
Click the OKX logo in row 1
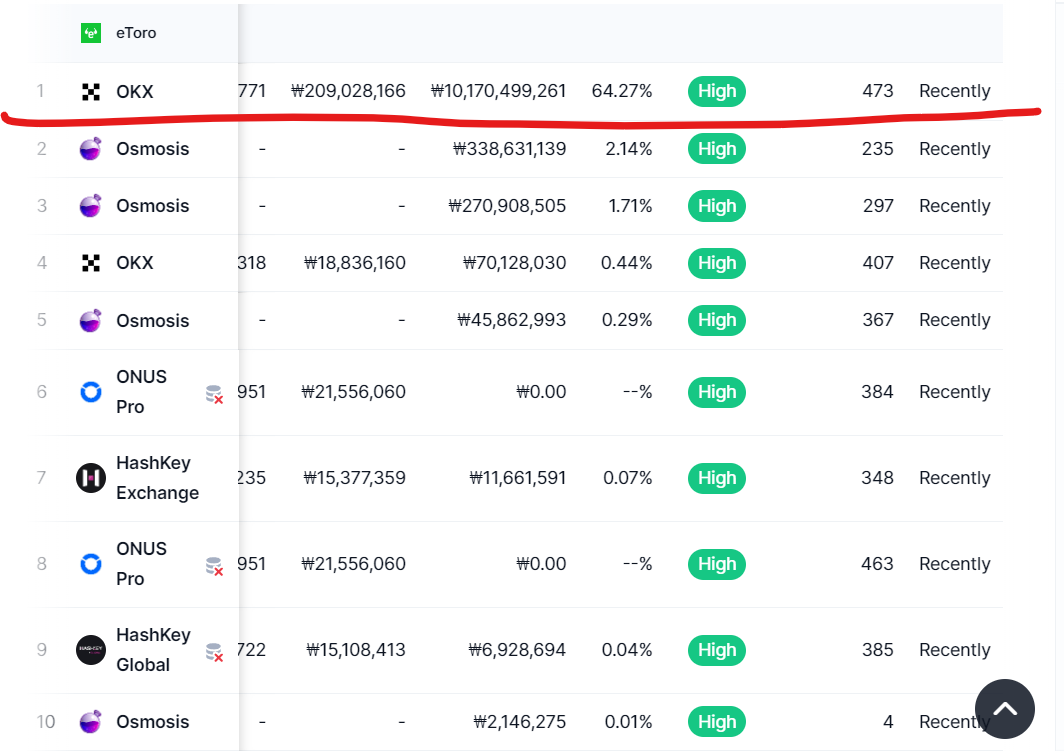91,92
